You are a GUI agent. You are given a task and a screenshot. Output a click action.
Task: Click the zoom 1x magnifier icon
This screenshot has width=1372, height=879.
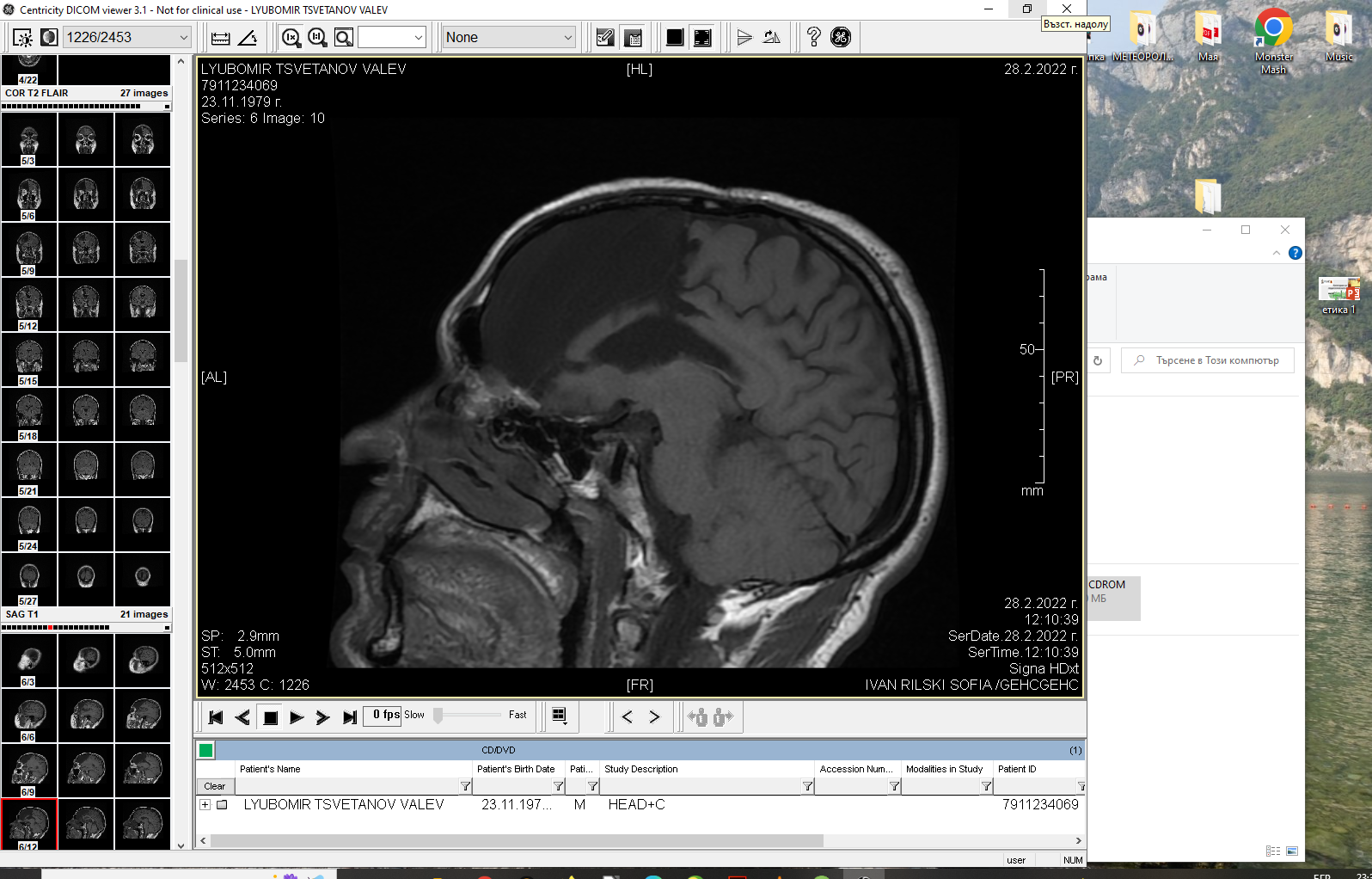click(x=291, y=38)
